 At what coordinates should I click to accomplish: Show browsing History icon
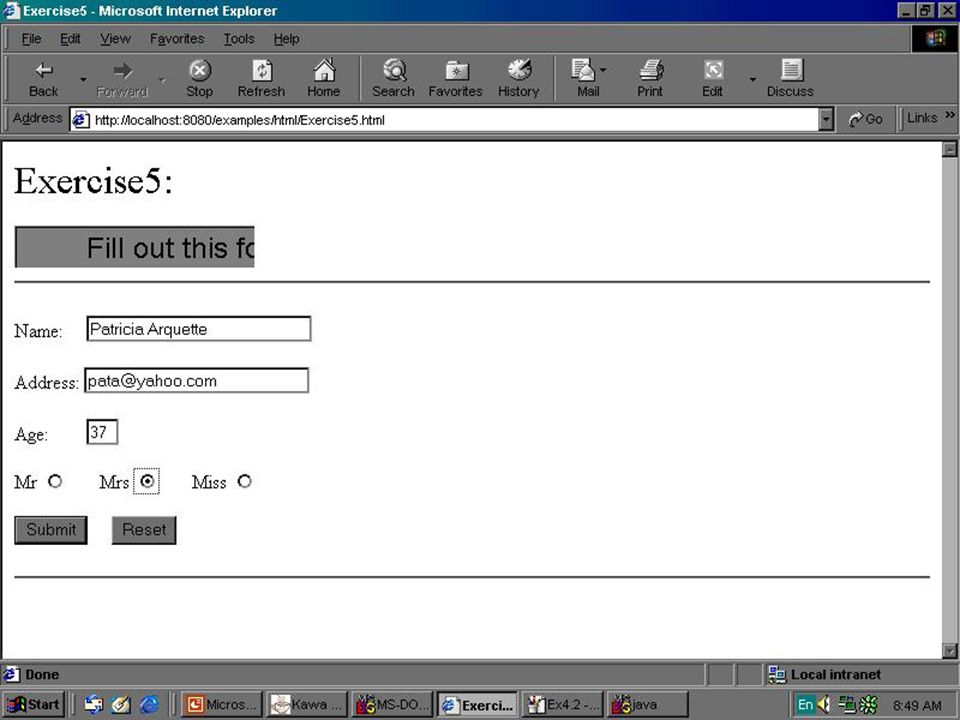[519, 79]
